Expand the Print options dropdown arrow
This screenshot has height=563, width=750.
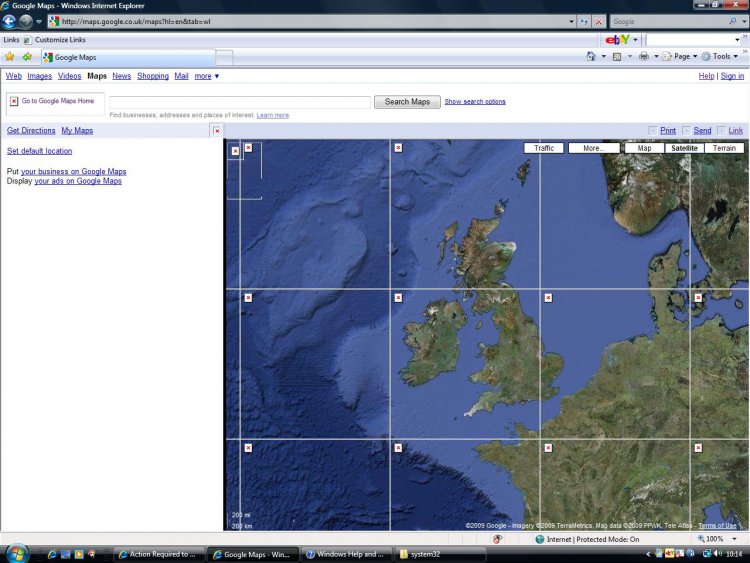pos(656,56)
